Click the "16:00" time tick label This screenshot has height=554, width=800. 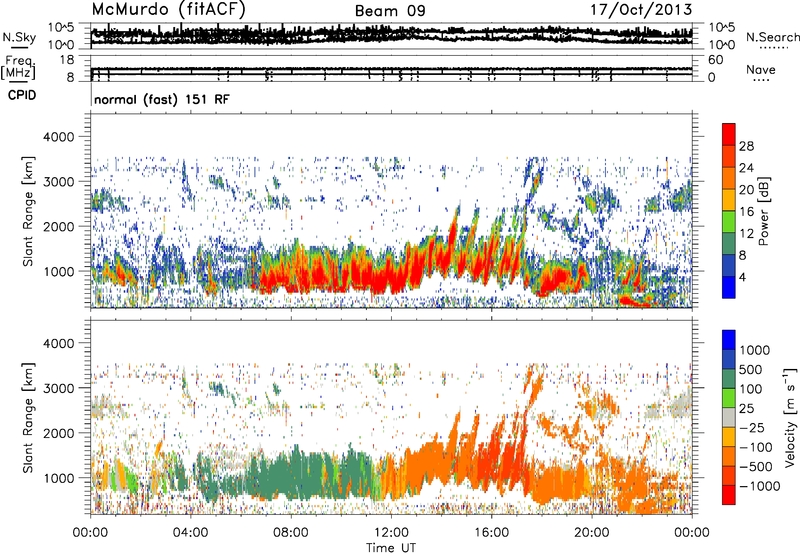[491, 533]
